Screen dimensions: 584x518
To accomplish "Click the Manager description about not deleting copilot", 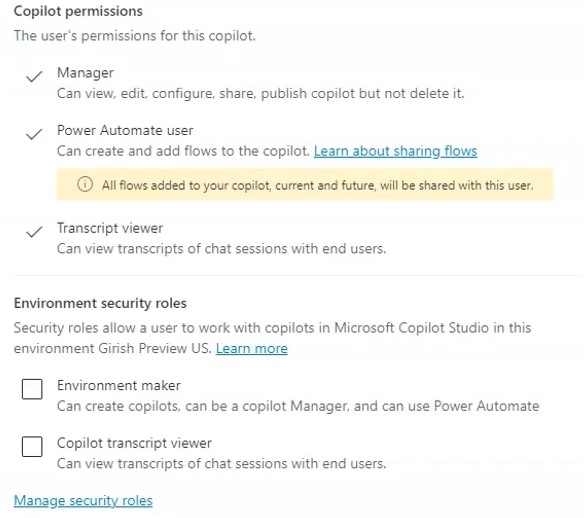I will (261, 93).
